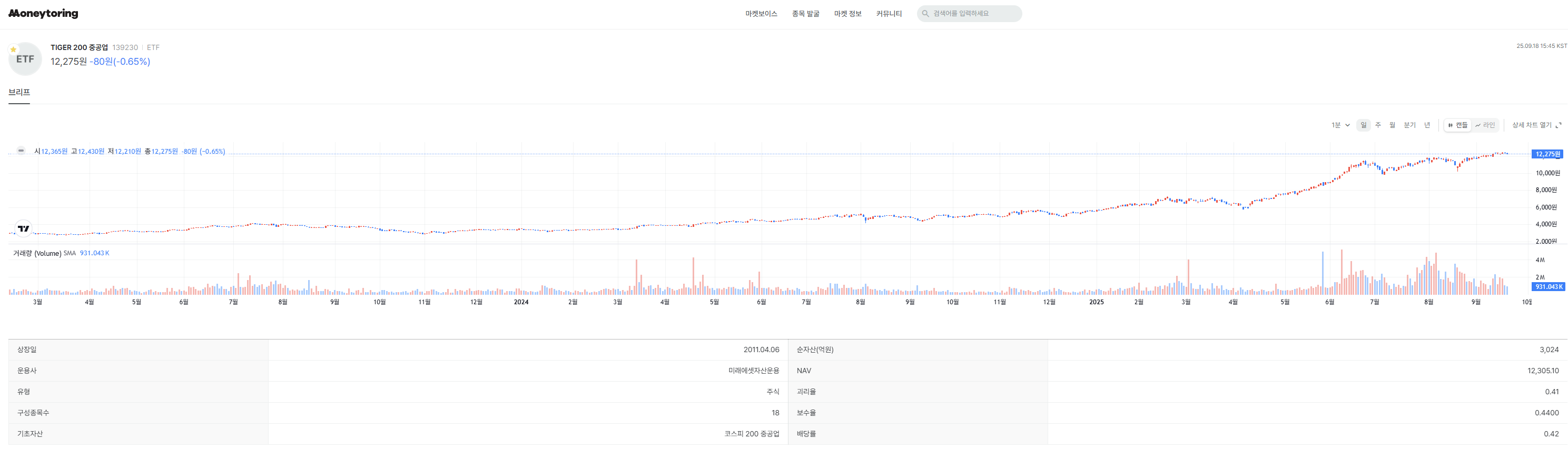Image resolution: width=1568 pixels, height=459 pixels.
Task: Click the line graph icon in 라인 button
Action: 1478,125
